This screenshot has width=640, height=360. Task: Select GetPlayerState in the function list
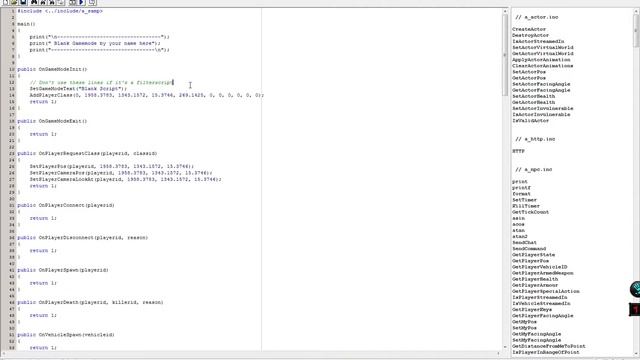533,255
